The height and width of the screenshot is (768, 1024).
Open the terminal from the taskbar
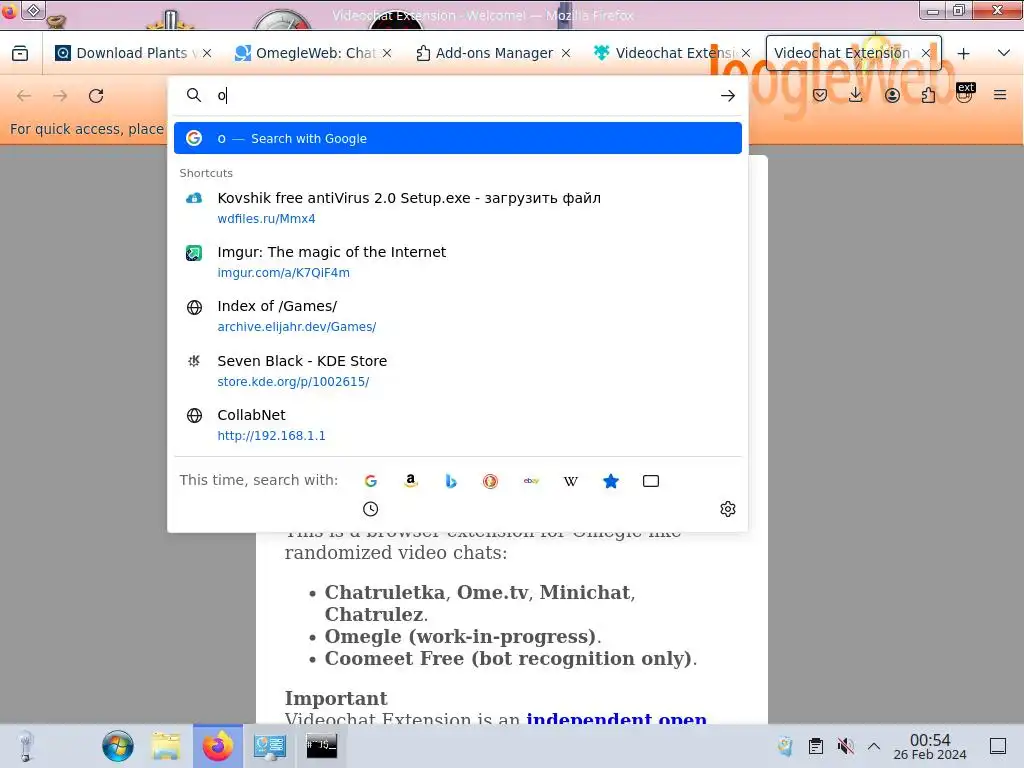click(322, 746)
